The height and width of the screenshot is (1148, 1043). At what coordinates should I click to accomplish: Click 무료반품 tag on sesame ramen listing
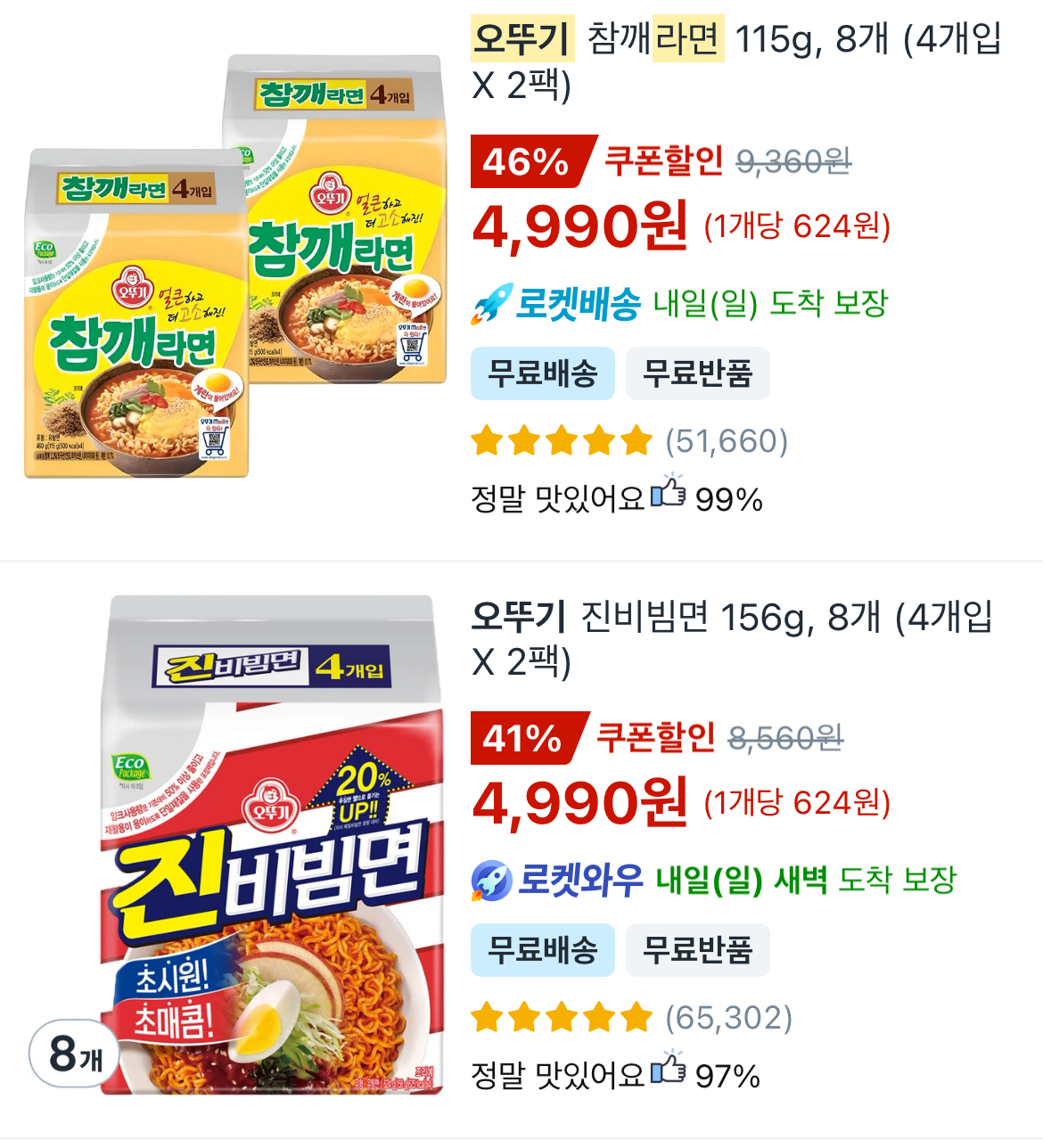(x=697, y=373)
